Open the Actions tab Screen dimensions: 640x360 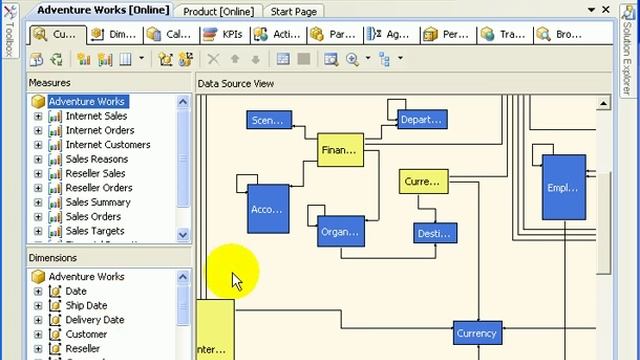tap(278, 35)
